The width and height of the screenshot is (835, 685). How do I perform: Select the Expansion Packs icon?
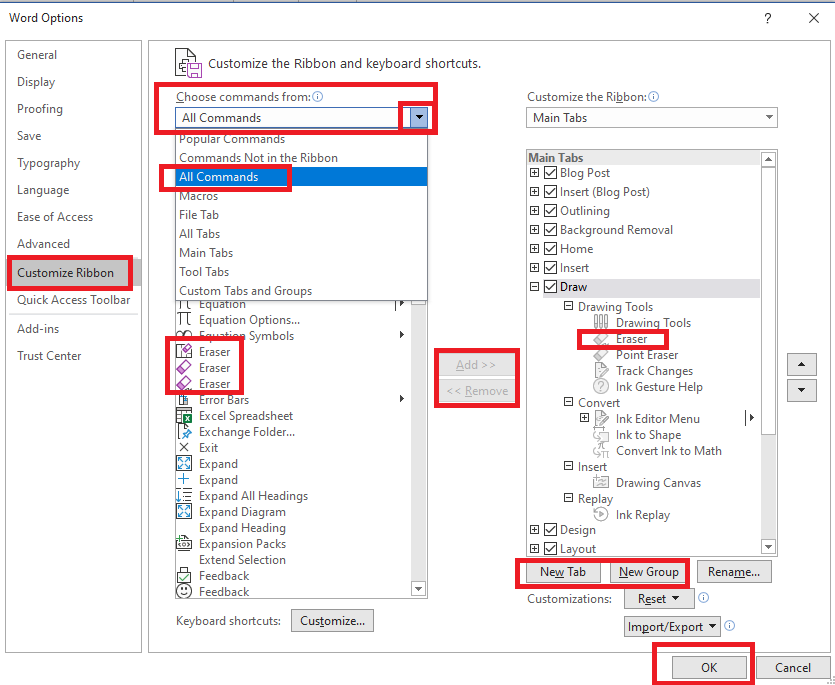click(x=184, y=543)
